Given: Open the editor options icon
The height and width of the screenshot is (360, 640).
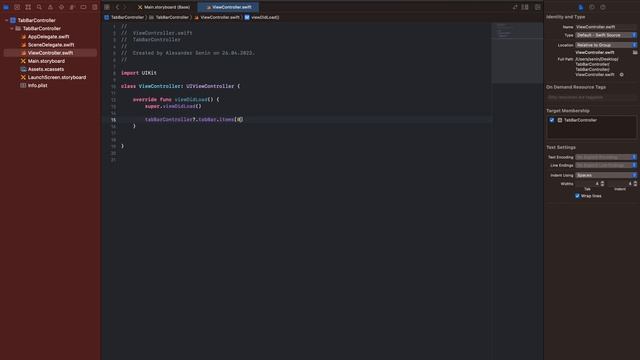Looking at the screenshot, I should point(525,7).
